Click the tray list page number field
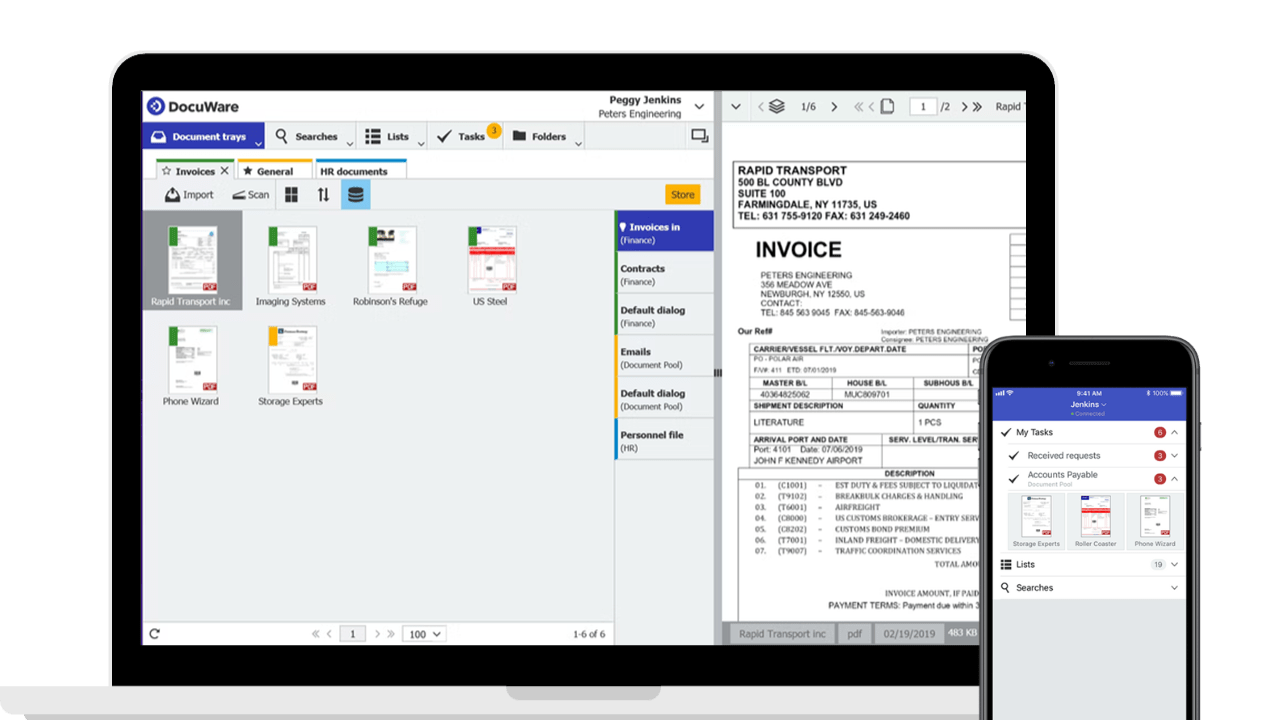This screenshot has height=720, width=1280. (353, 634)
